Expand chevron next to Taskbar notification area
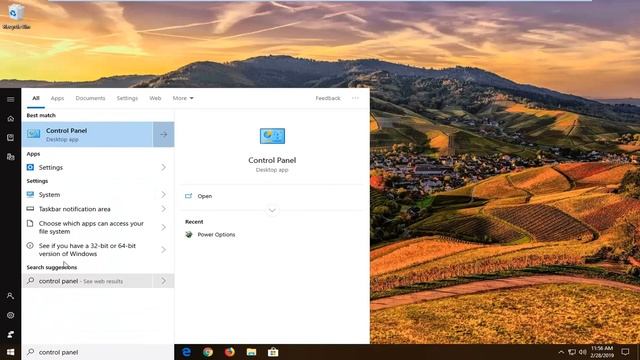Screen dimensions: 640x360 pyautogui.click(x=164, y=209)
